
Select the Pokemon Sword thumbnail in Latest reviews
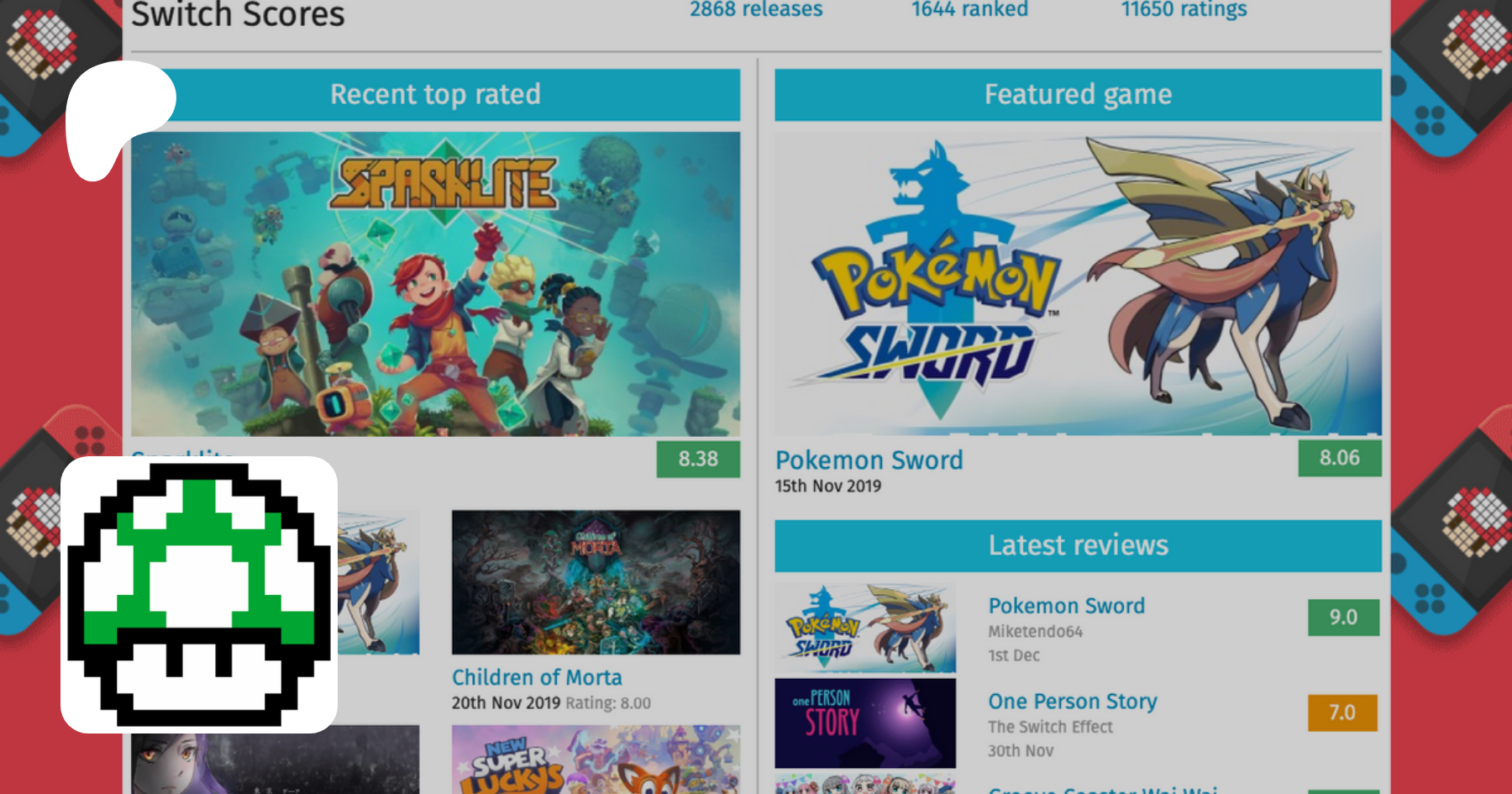[x=864, y=628]
